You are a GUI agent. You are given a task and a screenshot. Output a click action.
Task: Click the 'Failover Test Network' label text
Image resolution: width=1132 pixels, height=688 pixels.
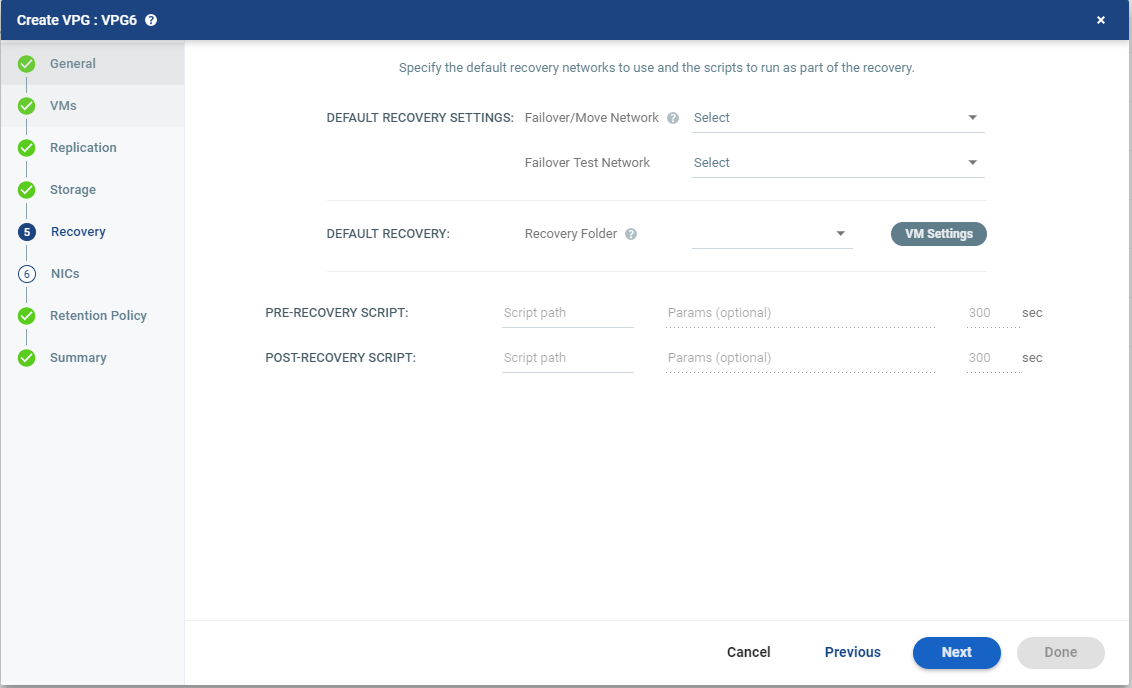(587, 162)
